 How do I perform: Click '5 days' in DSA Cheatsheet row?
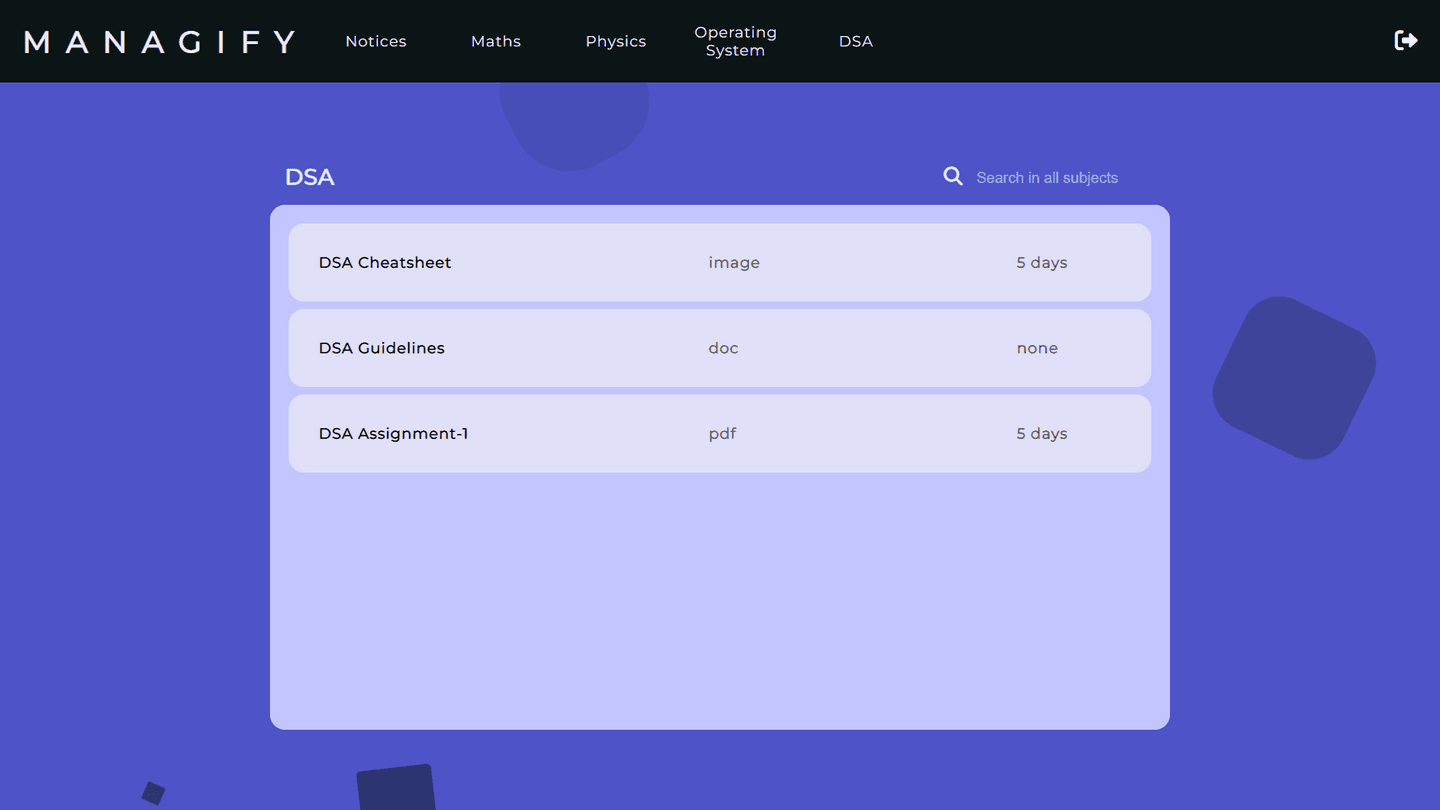pyautogui.click(x=1042, y=262)
